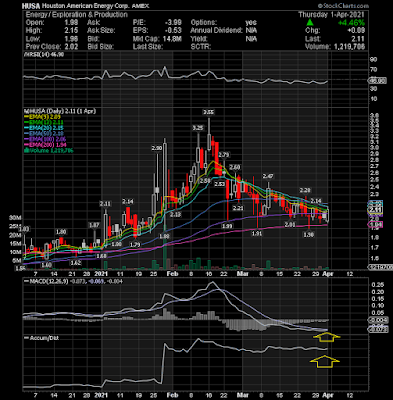This screenshot has height=400, width=393.
Task: Click the candlestick icon before HUSA (Daily)
Action: click(25, 111)
